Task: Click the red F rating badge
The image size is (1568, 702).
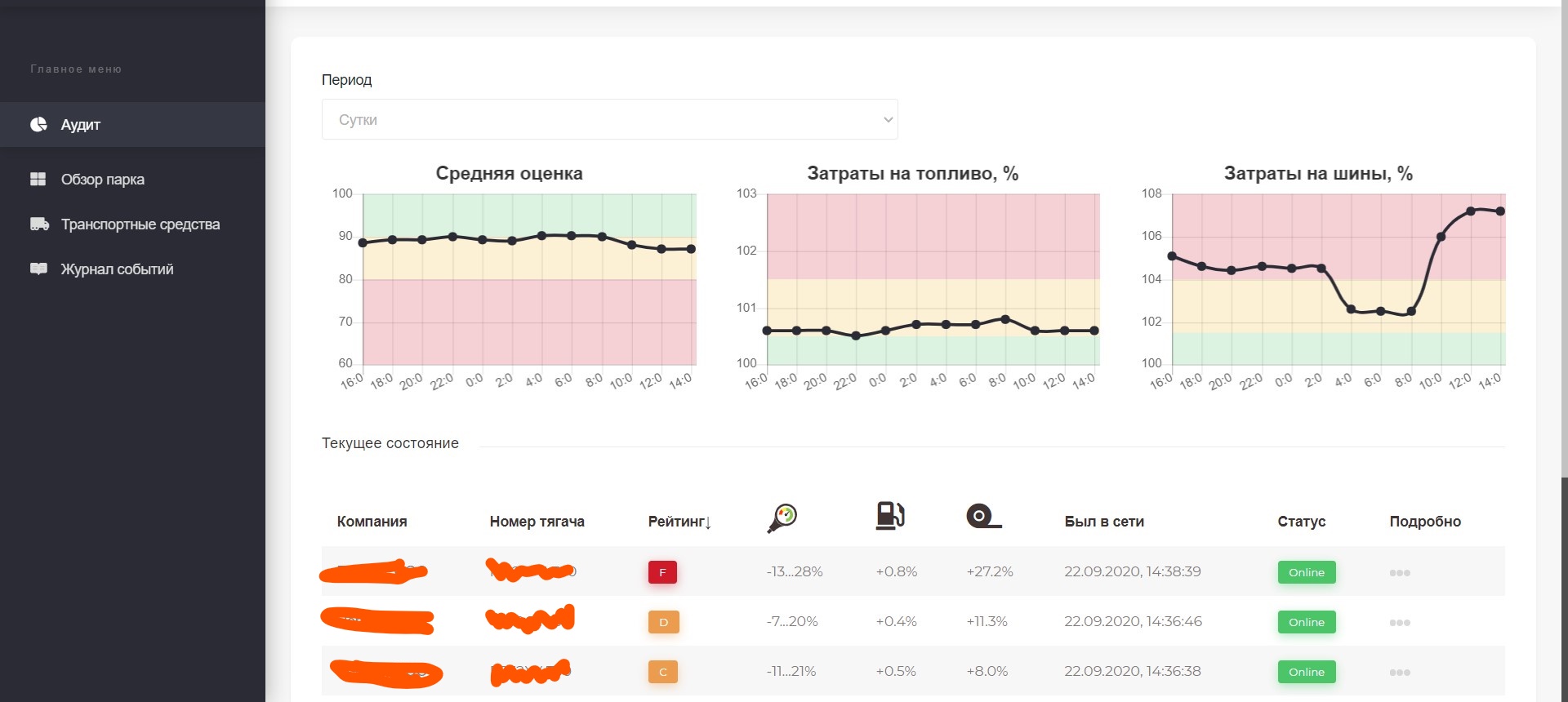Action: [x=662, y=572]
